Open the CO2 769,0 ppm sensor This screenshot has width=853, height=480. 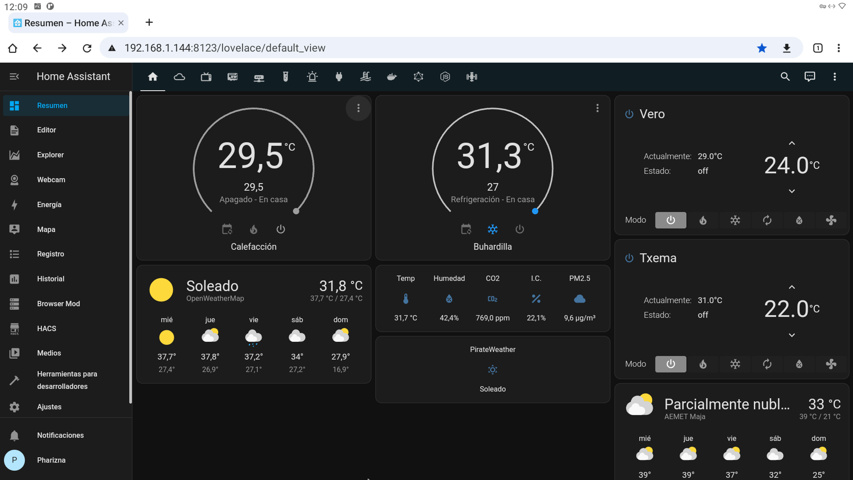(492, 298)
